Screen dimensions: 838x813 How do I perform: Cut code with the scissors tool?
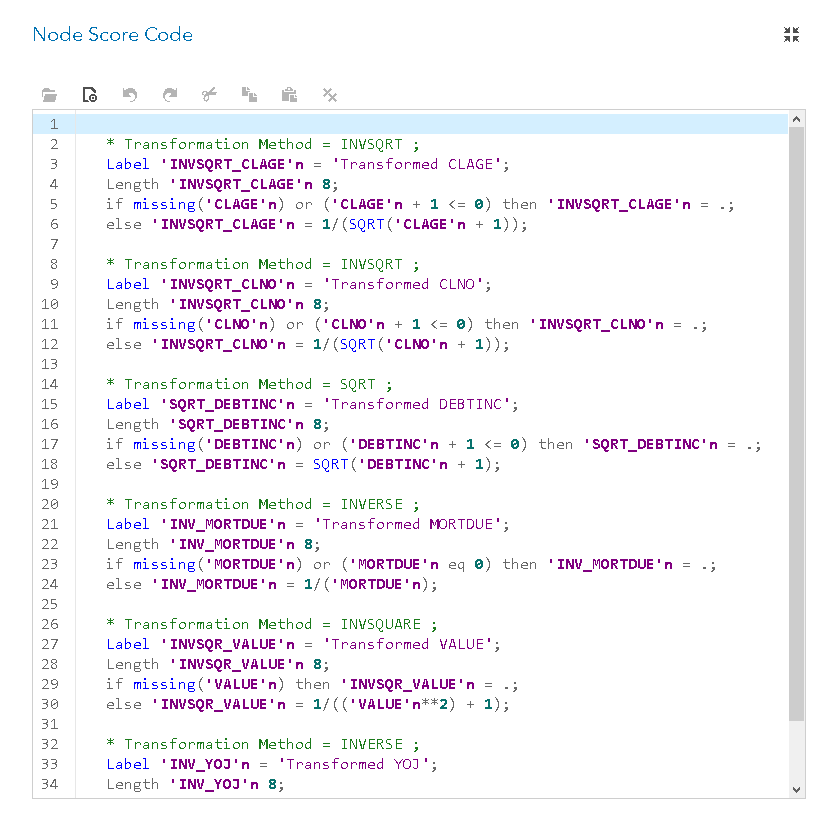[209, 95]
